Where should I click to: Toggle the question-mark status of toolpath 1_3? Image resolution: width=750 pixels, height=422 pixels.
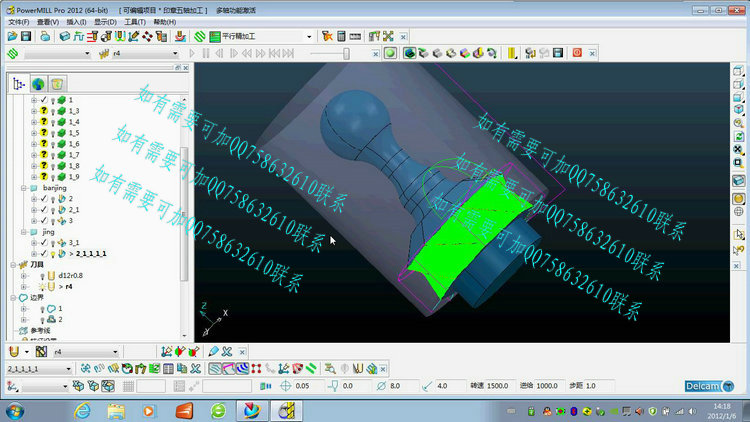point(44,111)
